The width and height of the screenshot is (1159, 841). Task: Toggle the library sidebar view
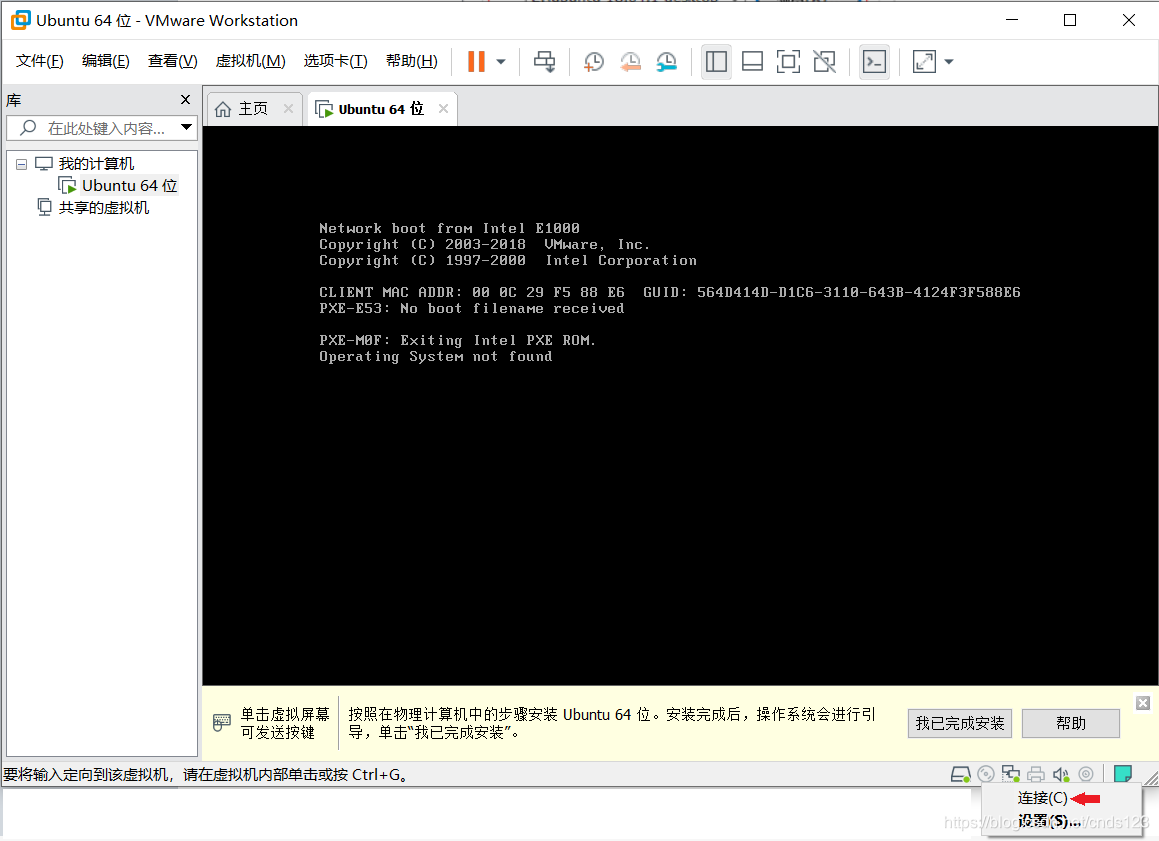click(716, 61)
